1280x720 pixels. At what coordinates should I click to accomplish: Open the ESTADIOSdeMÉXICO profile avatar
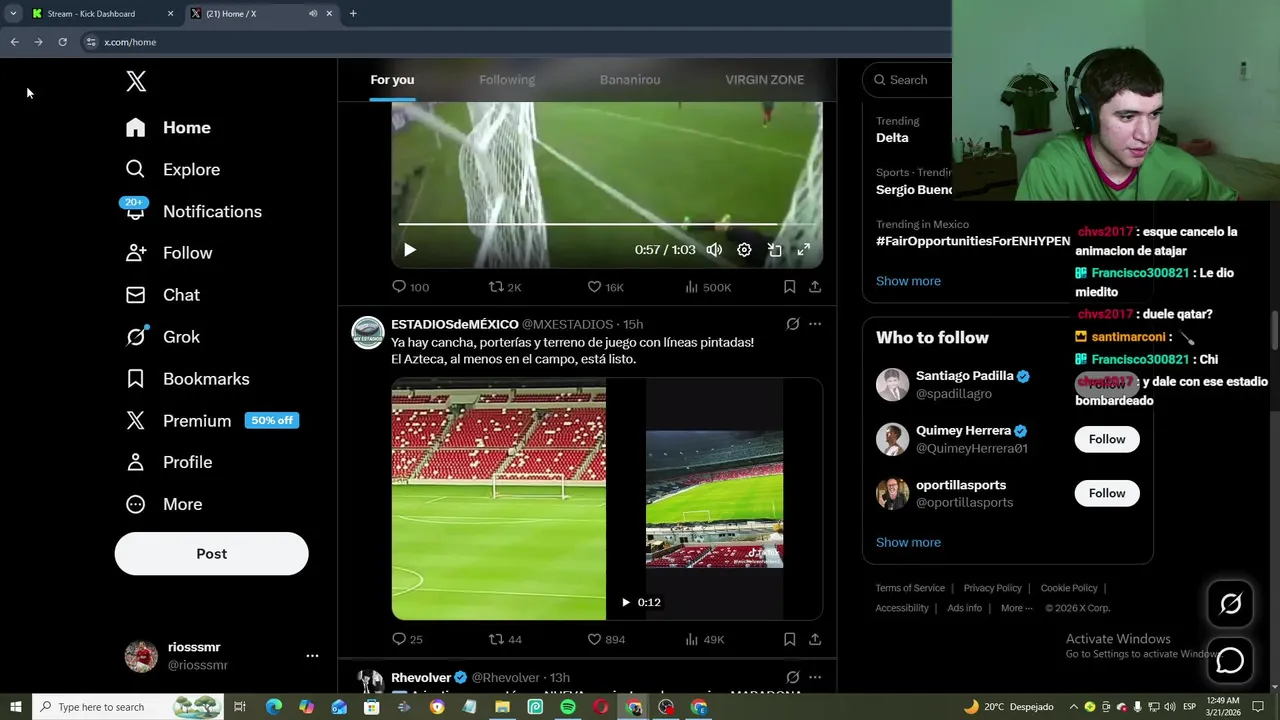[x=368, y=333]
